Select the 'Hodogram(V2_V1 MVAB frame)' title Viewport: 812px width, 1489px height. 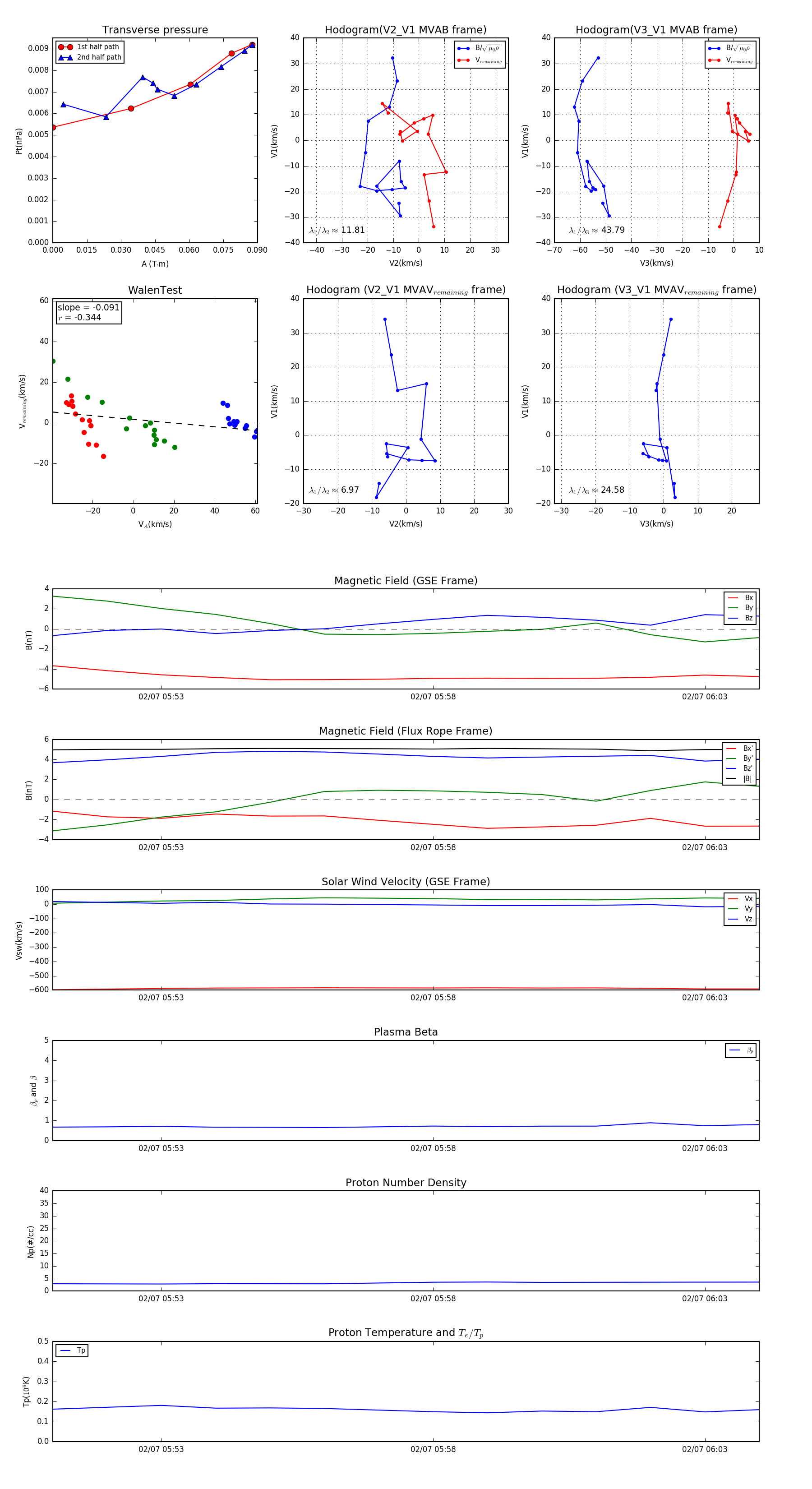coord(405,30)
